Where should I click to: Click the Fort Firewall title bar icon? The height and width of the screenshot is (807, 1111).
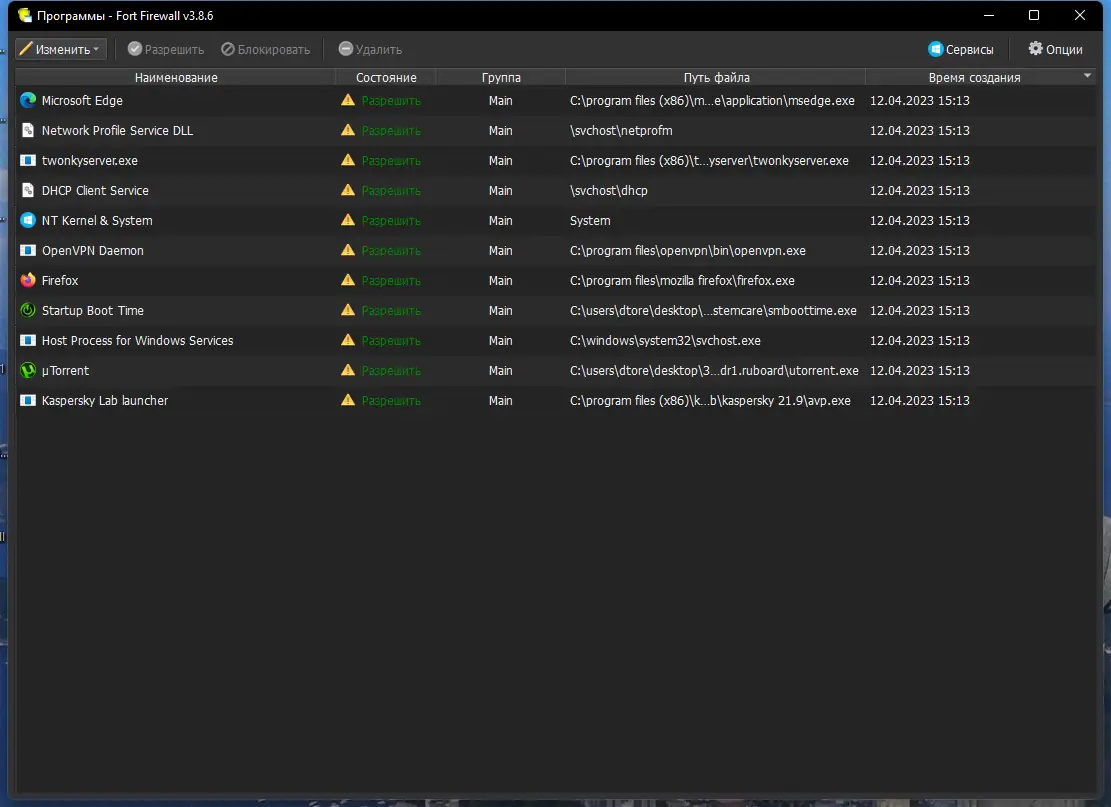(25, 15)
